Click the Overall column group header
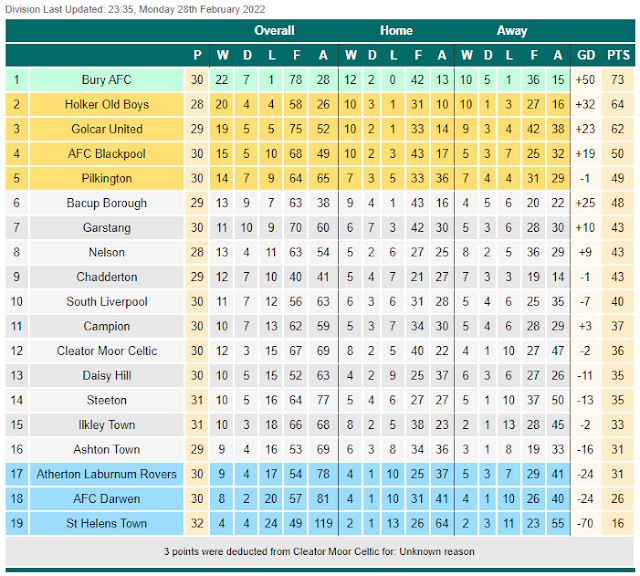 tap(274, 31)
